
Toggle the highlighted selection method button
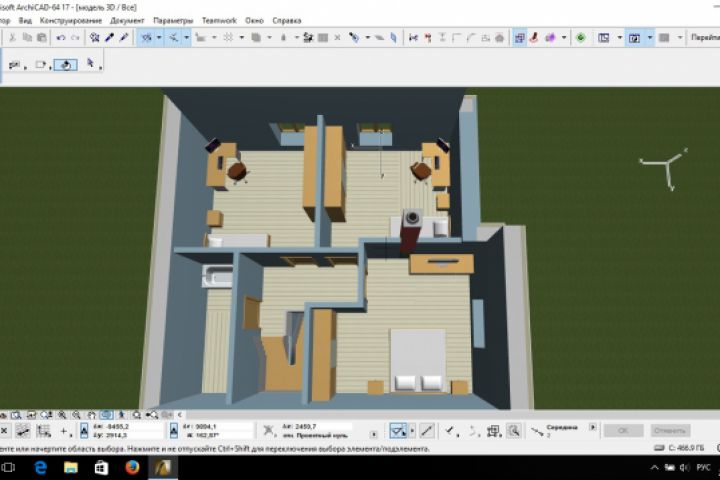click(x=398, y=431)
